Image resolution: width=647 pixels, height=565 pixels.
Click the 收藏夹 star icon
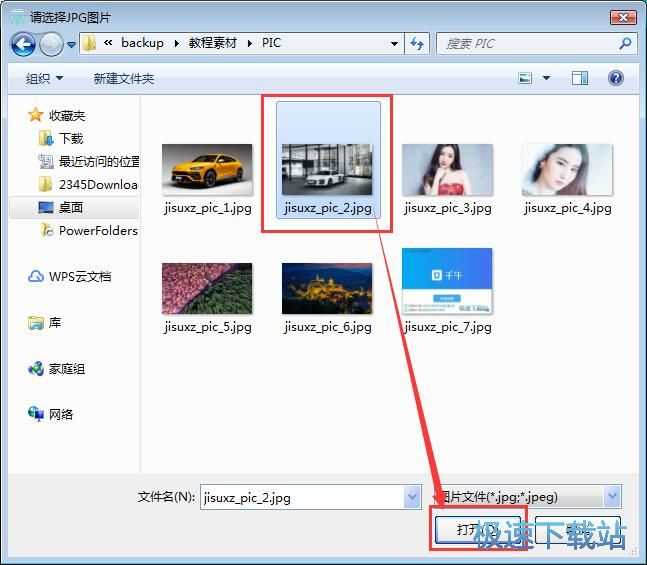[35, 115]
